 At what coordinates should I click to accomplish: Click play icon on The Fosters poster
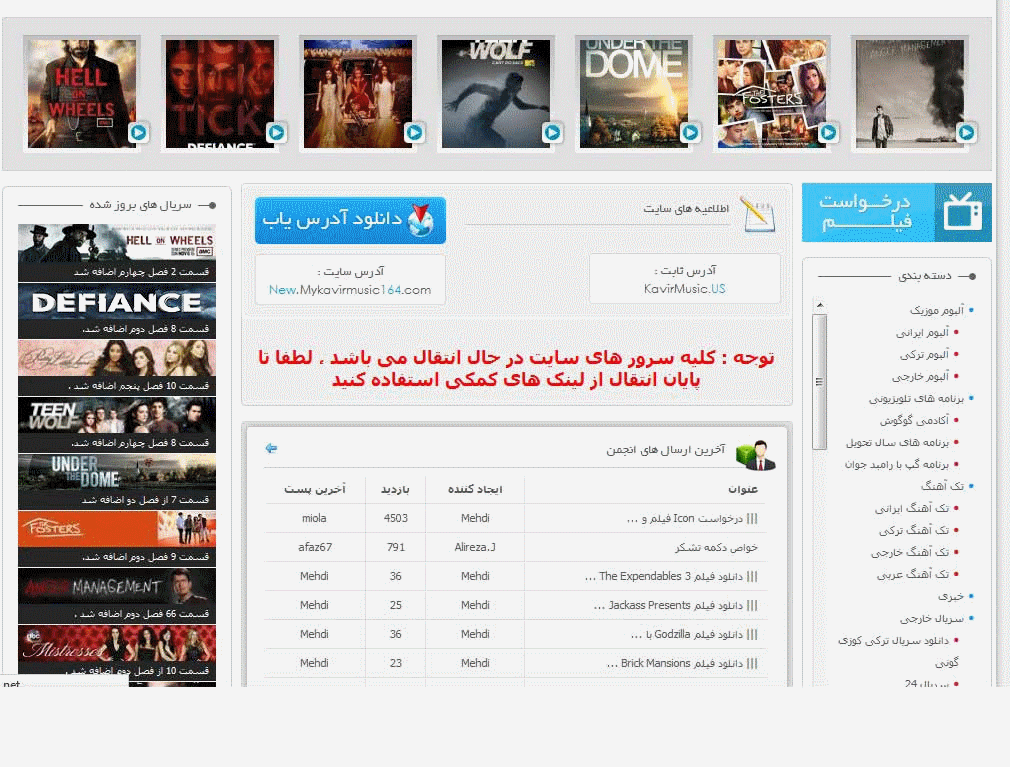point(828,133)
